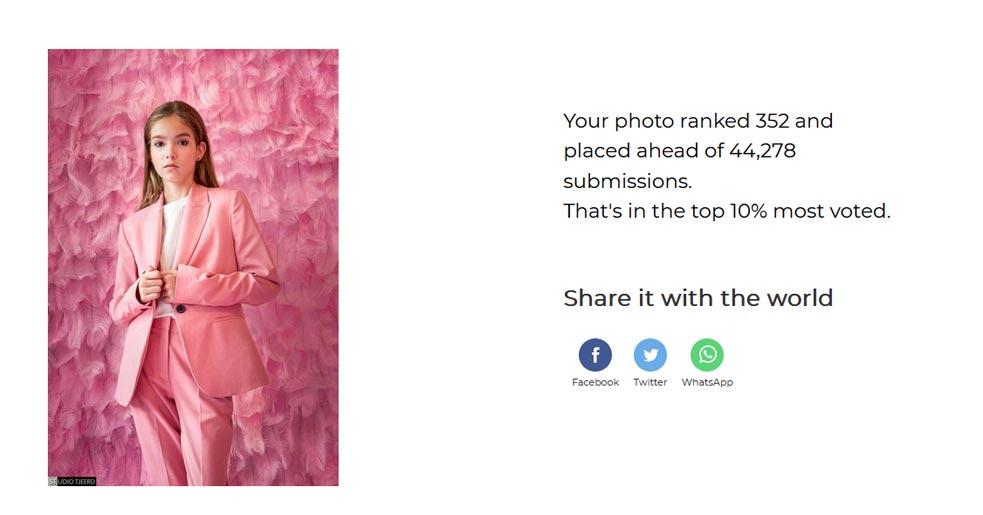Click the Twitter bird share icon

coord(650,355)
